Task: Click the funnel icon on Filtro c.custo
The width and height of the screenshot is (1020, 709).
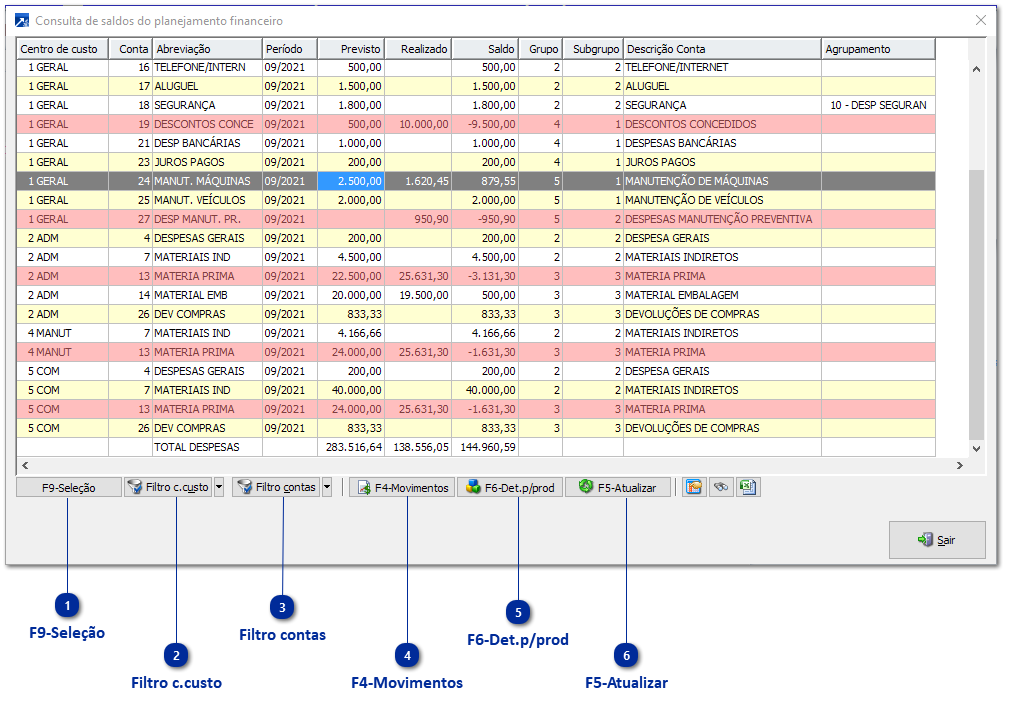Action: click(x=136, y=488)
